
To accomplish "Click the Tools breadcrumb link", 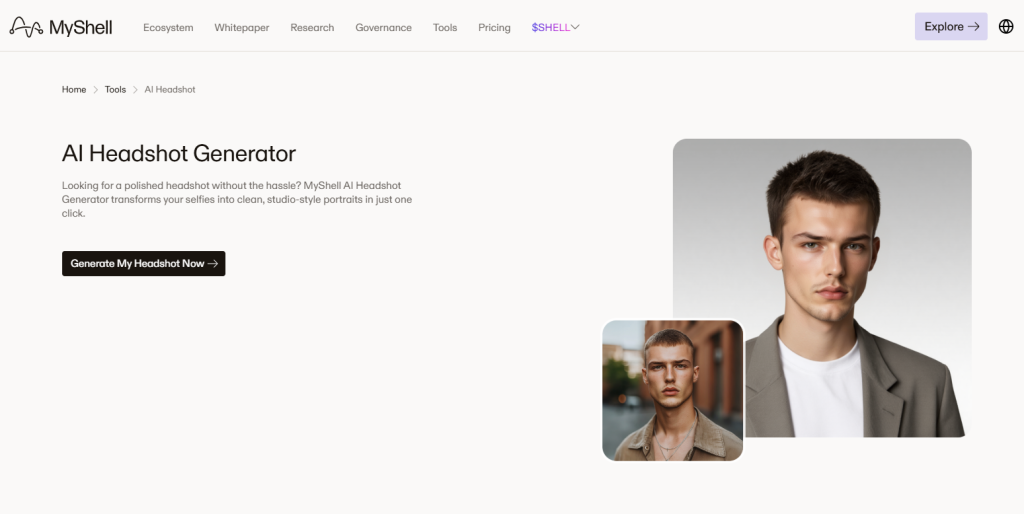I will click(x=115, y=90).
